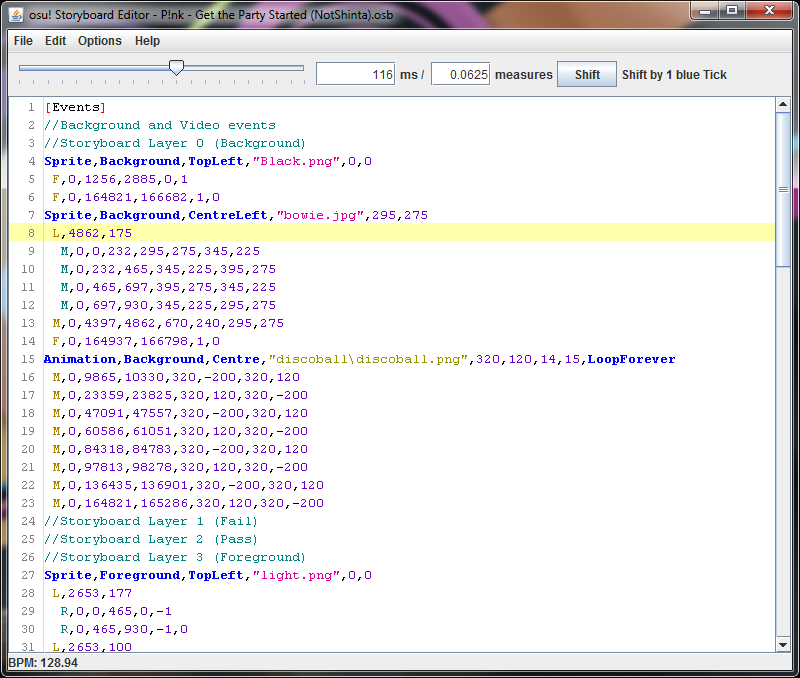800x678 pixels.
Task: Focus the milliseconds input field showing 116
Action: pos(356,74)
